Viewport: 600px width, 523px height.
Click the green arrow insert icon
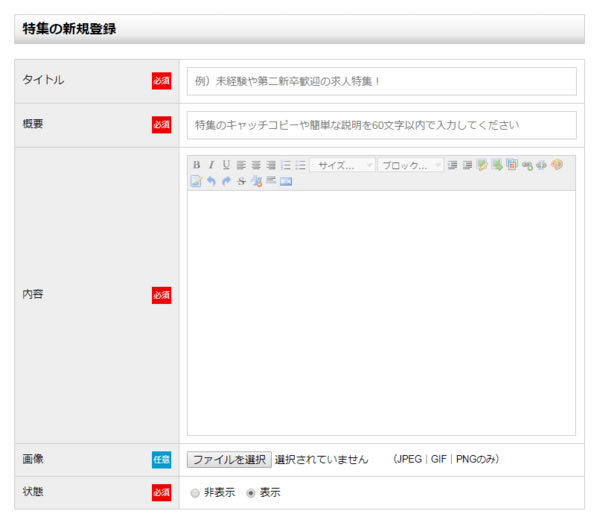pos(497,165)
